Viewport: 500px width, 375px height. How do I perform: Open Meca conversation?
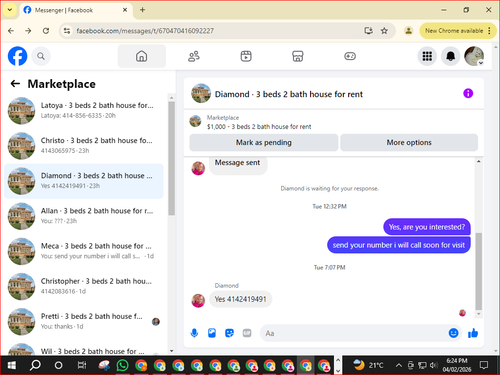[84, 251]
